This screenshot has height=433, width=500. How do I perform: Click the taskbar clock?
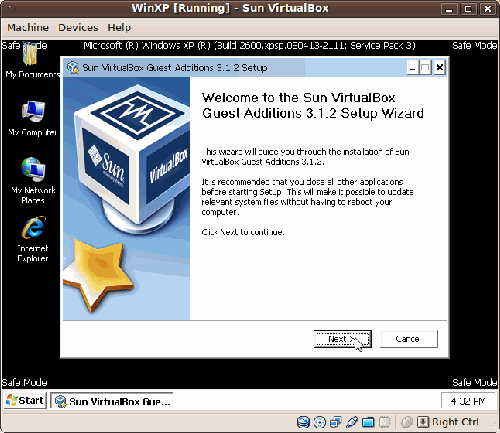[468, 401]
